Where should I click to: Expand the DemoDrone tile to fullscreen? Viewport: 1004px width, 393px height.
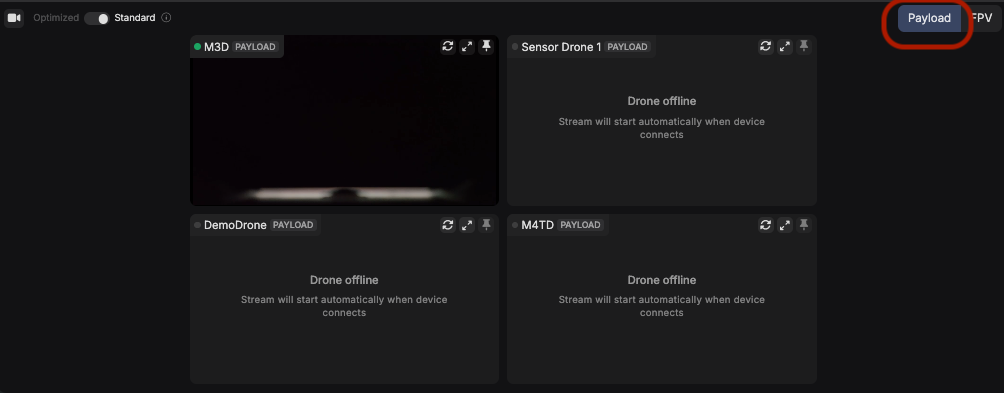pyautogui.click(x=467, y=225)
